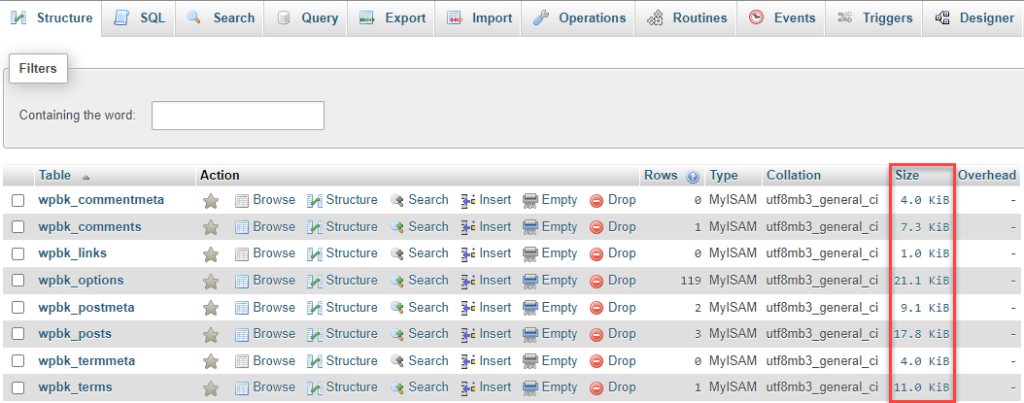
Task: Check the wpbk_options row checkbox
Action: click(x=18, y=280)
